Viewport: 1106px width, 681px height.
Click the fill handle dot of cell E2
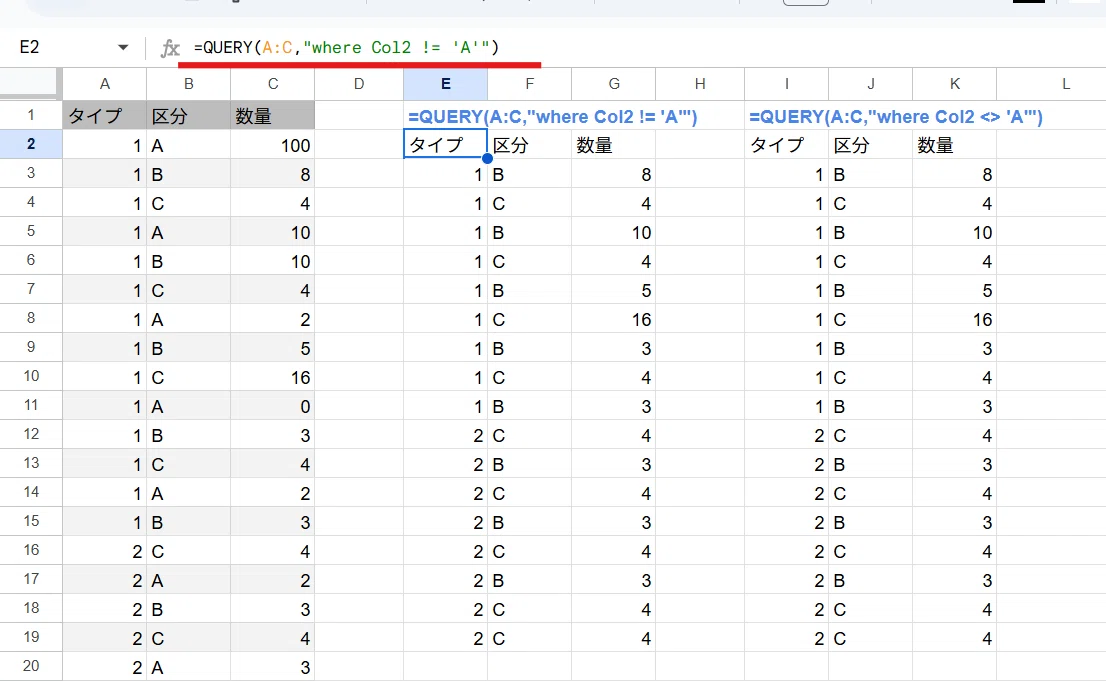487,158
